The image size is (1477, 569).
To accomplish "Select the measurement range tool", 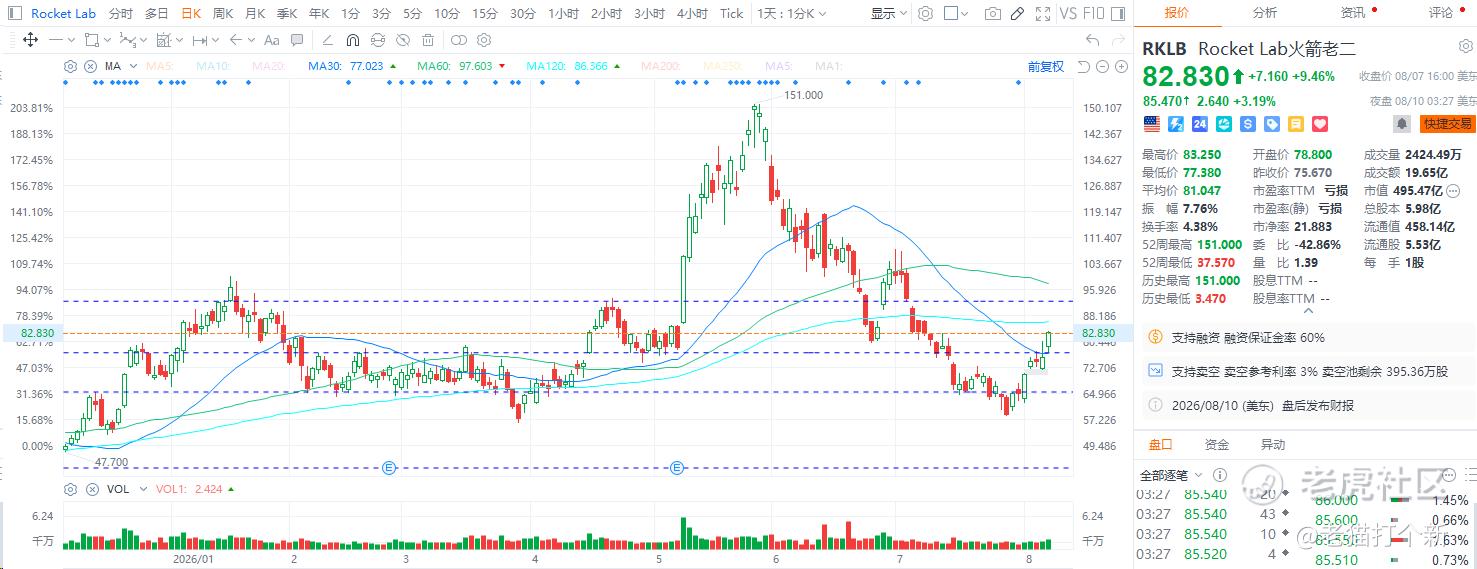I will pos(163,40).
